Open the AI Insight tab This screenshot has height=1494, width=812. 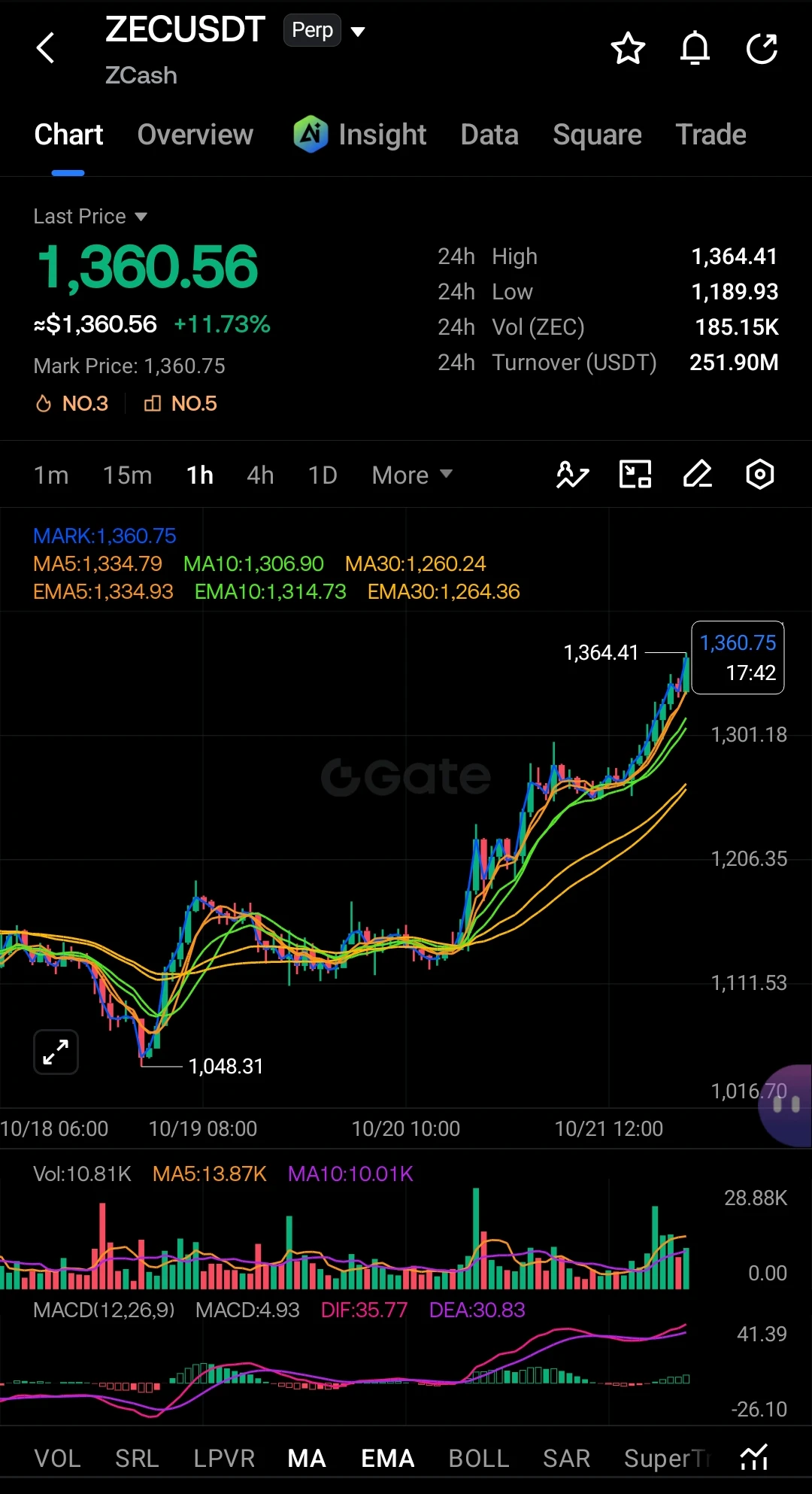click(x=360, y=135)
